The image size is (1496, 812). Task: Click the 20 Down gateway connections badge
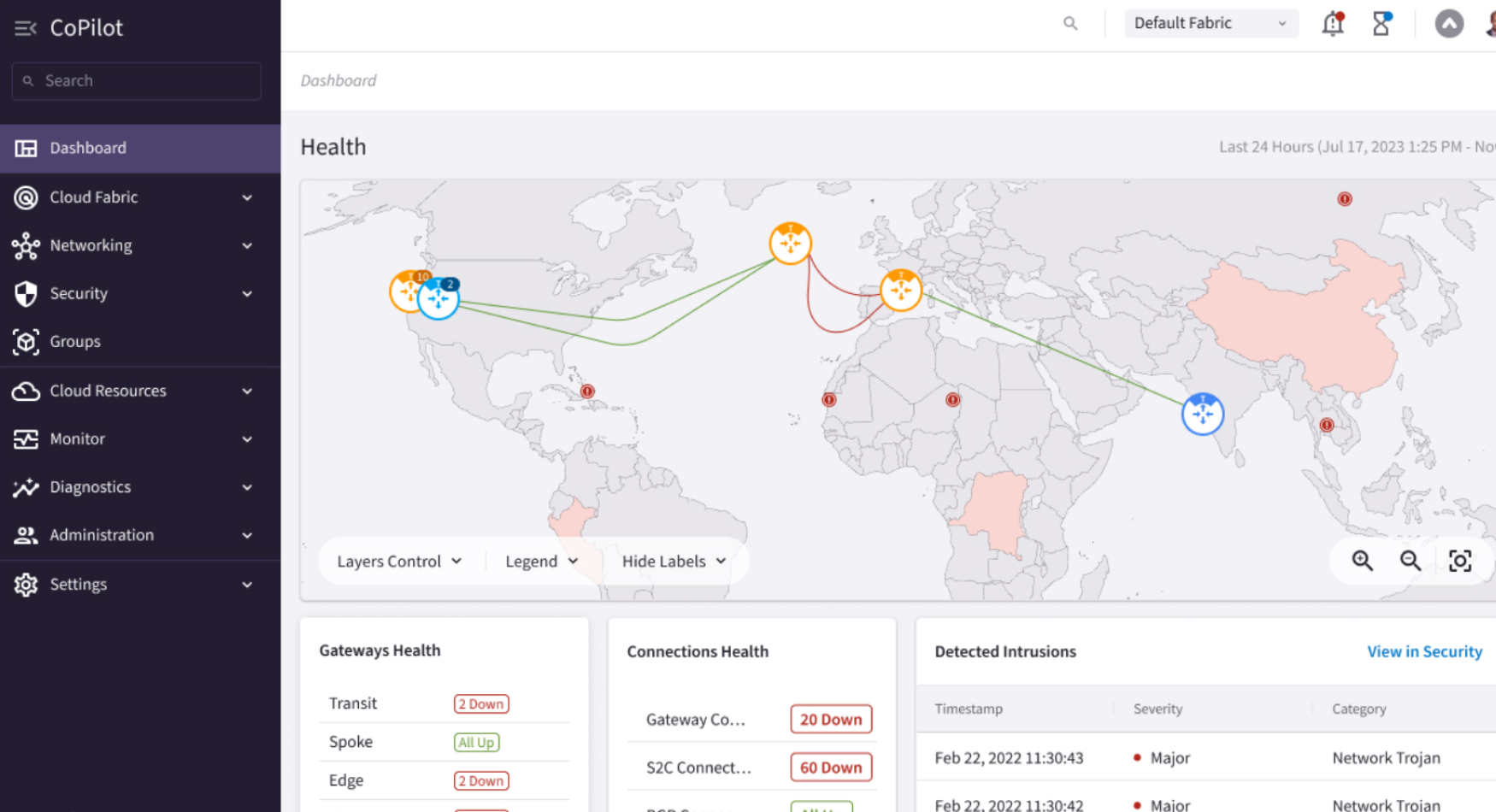tap(830, 720)
